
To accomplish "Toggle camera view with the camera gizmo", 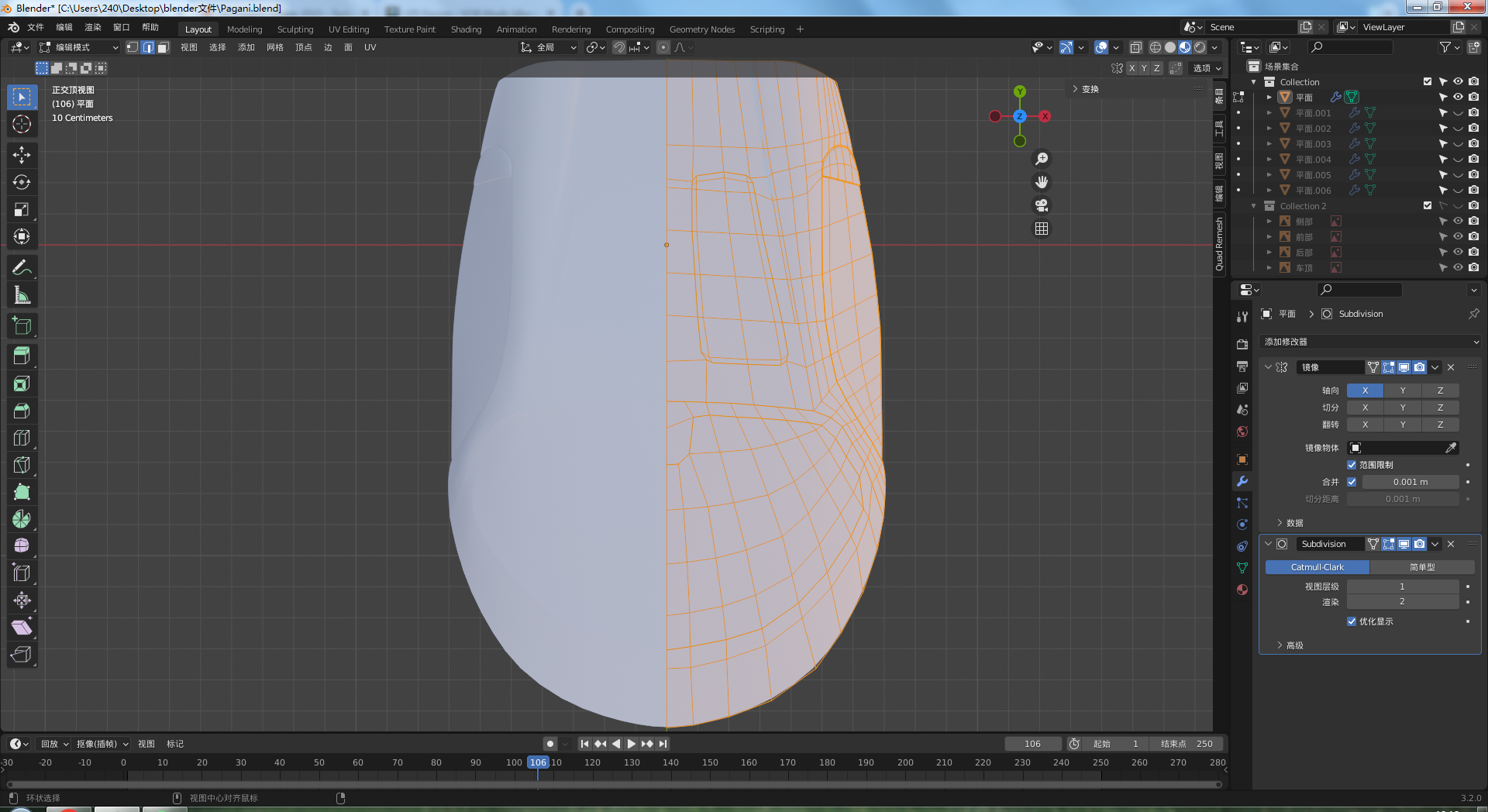I will click(1042, 205).
